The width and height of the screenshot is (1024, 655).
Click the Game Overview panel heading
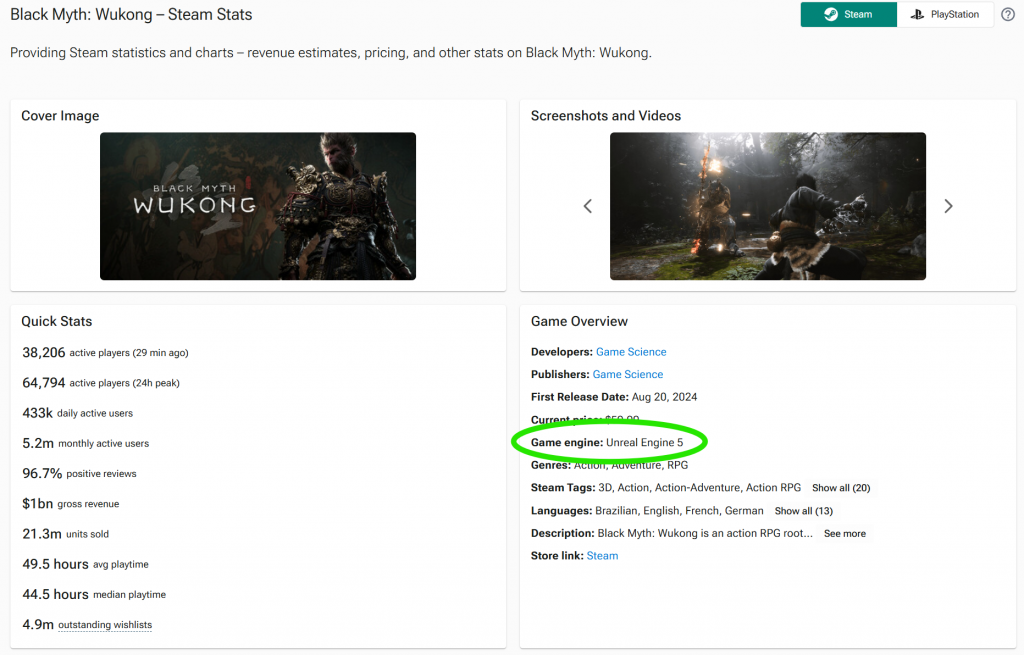click(x=579, y=321)
